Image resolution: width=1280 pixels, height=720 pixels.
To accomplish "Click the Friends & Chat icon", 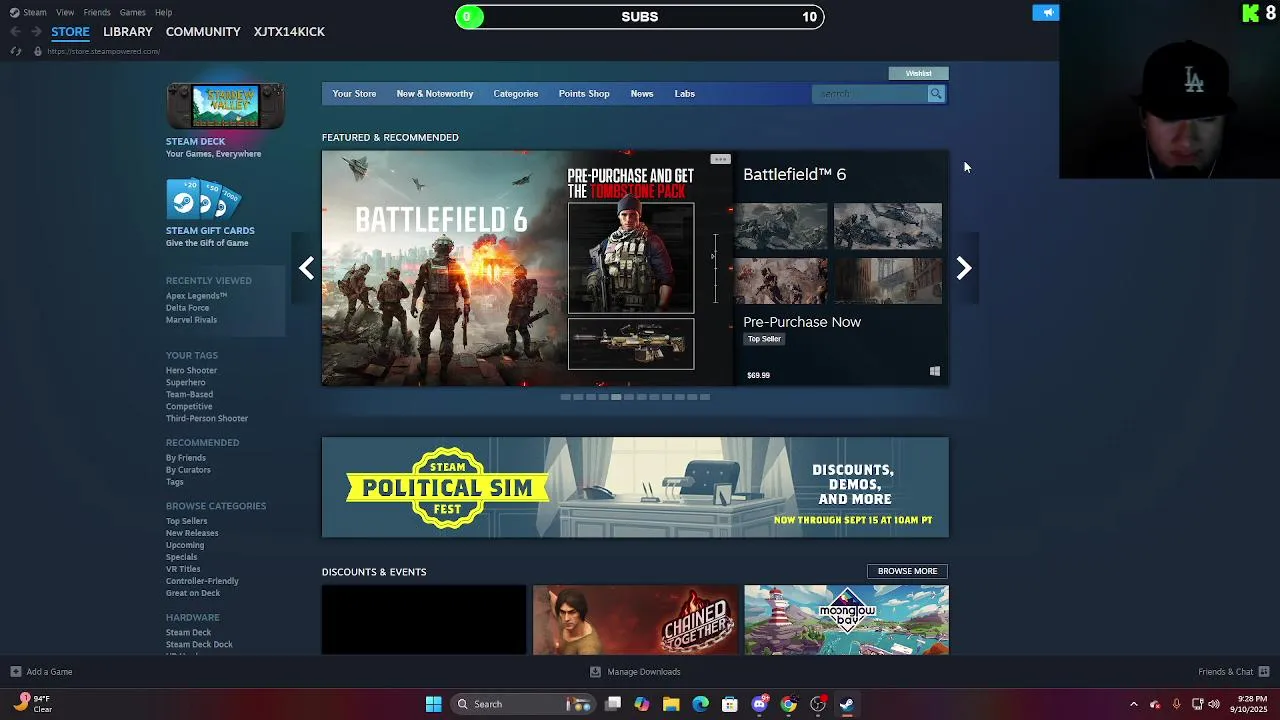I will point(1264,672).
